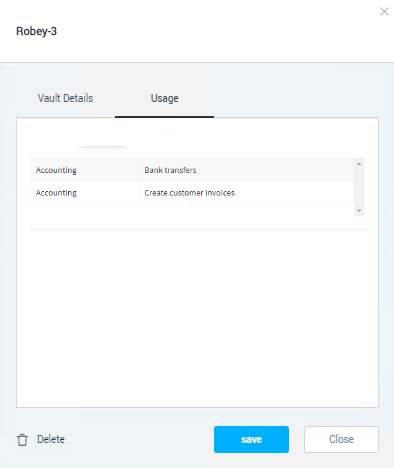Click the white Close button

pyautogui.click(x=341, y=439)
